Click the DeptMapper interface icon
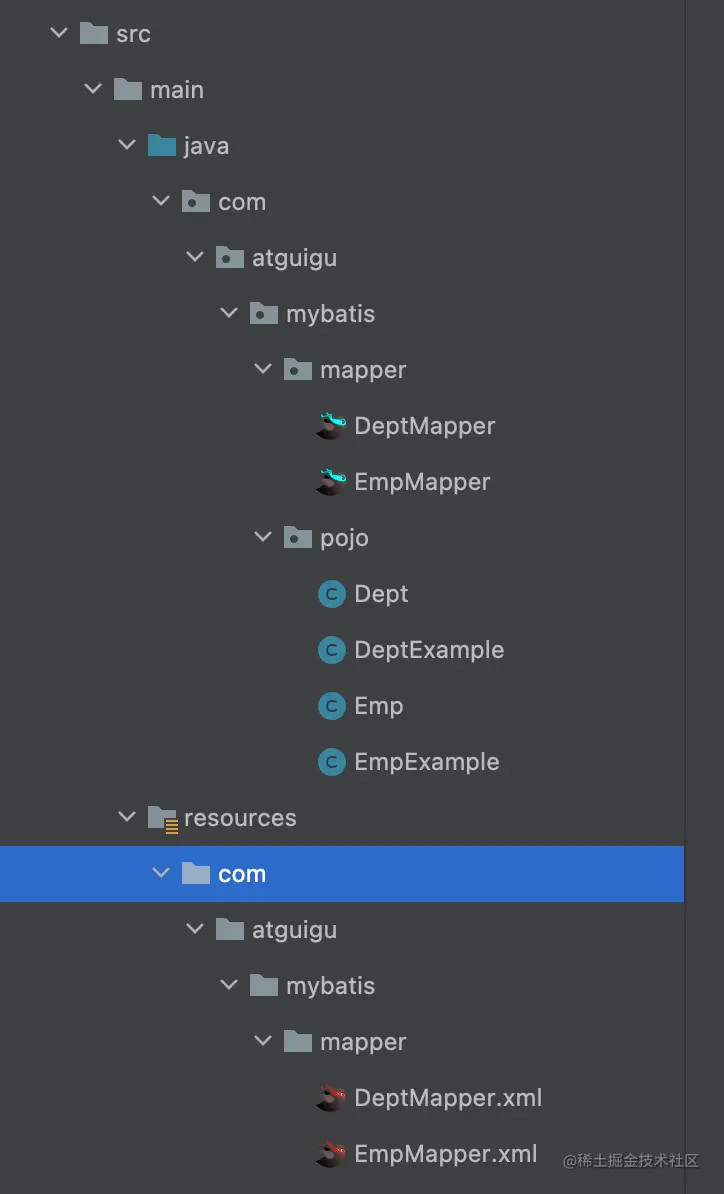724x1194 pixels. point(330,426)
